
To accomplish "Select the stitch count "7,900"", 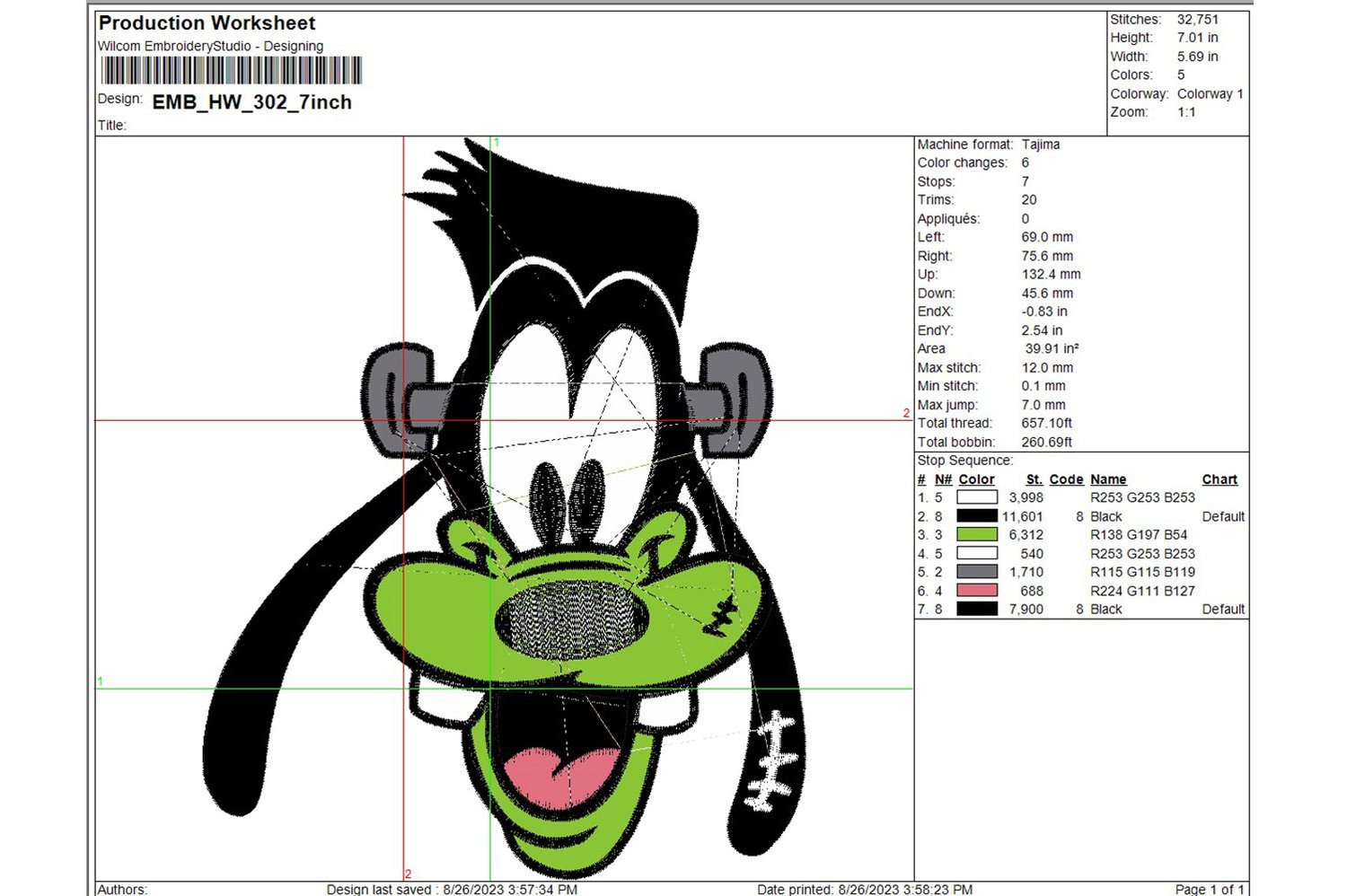I will (x=1026, y=609).
